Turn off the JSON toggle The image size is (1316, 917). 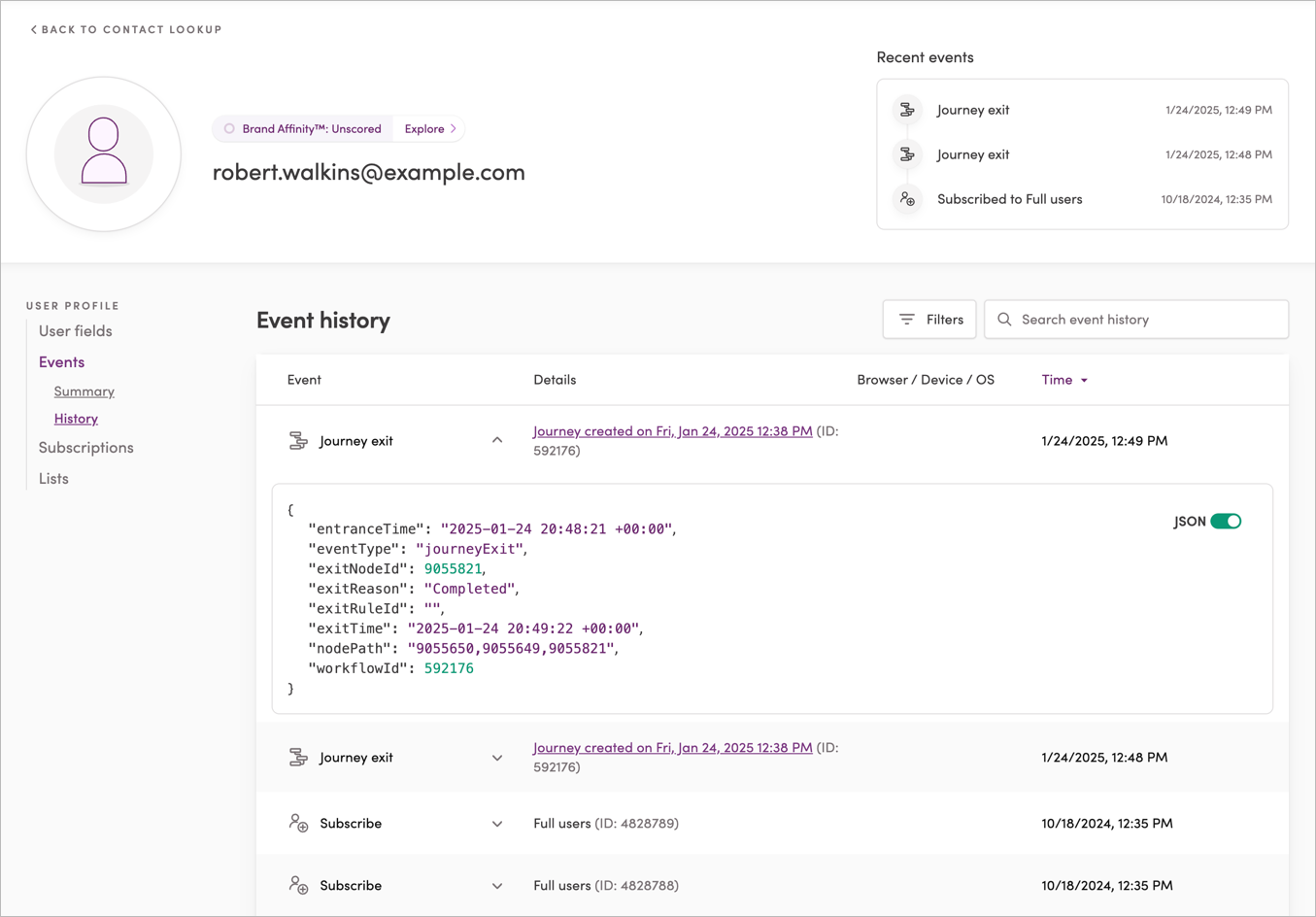pyautogui.click(x=1226, y=522)
